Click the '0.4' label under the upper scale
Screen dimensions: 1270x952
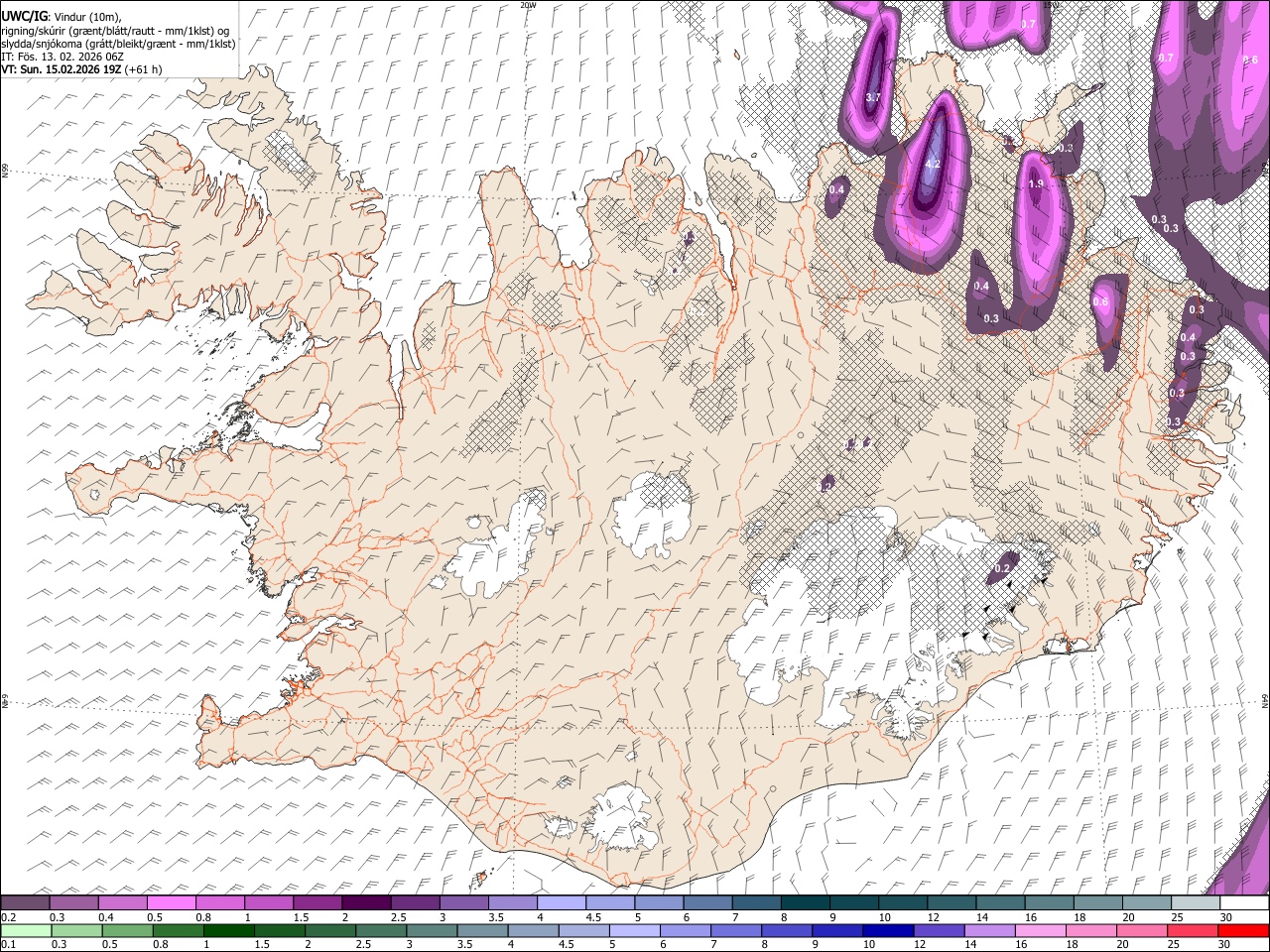pos(105,917)
